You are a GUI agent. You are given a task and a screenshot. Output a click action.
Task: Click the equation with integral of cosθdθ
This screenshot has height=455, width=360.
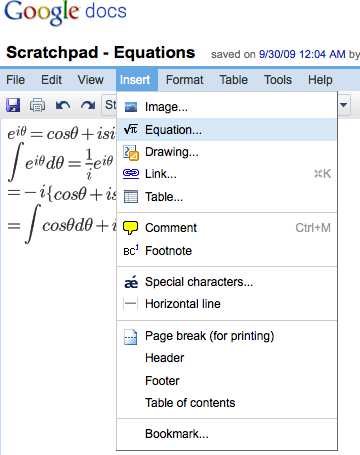pyautogui.click(x=62, y=225)
